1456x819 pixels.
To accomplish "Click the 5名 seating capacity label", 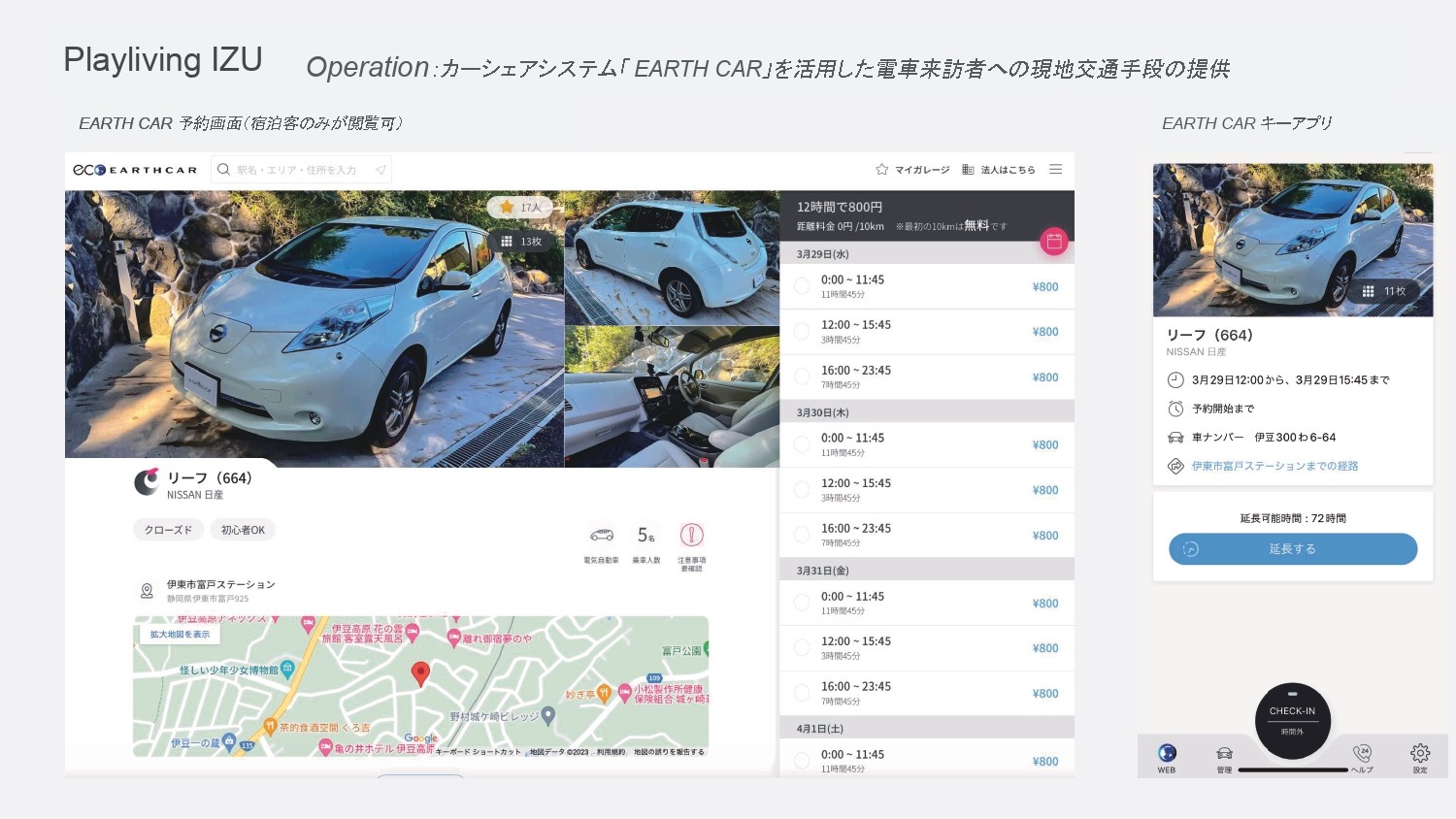I will coord(646,536).
